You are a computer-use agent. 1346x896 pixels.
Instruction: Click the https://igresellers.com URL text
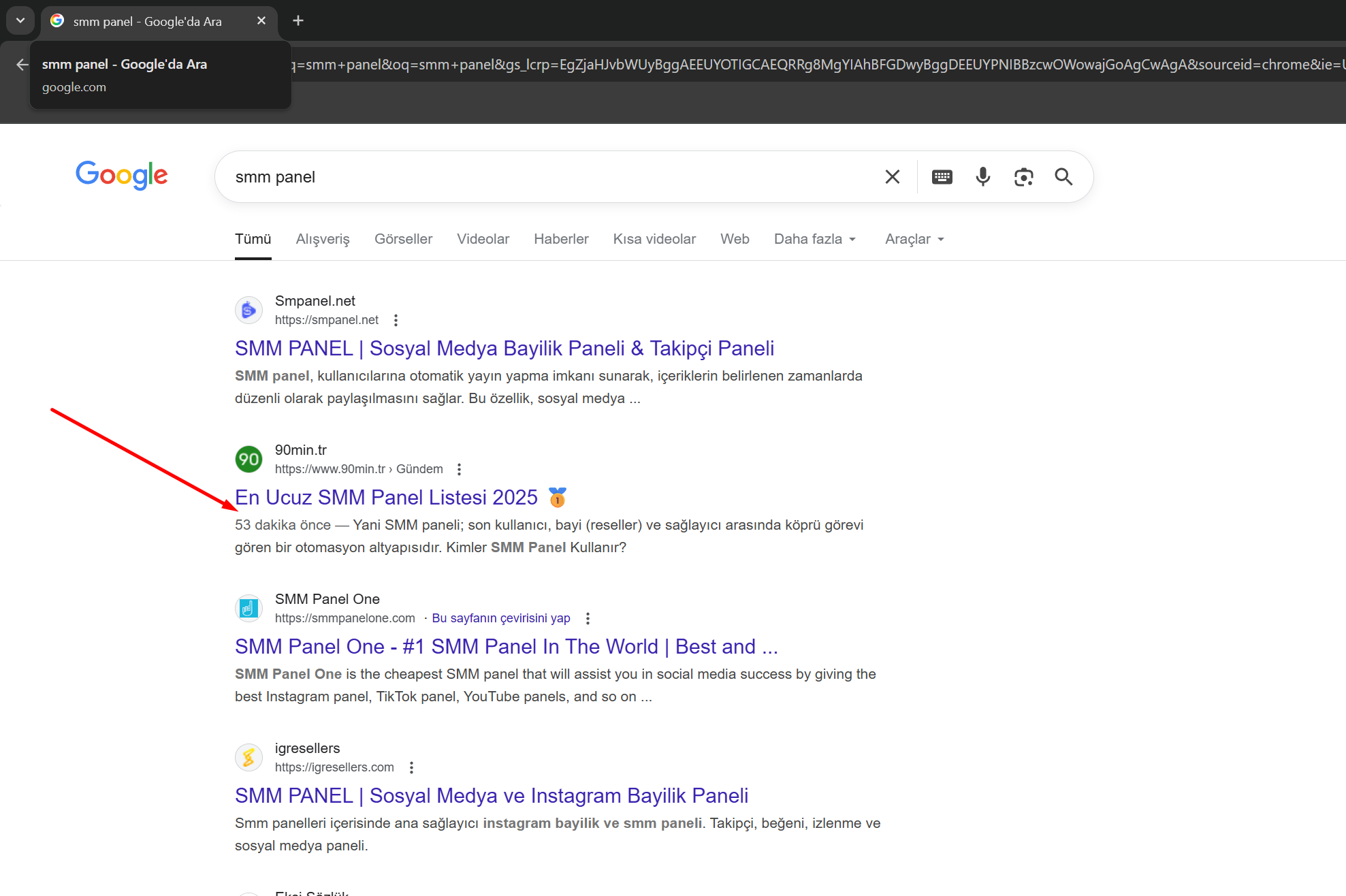(334, 767)
